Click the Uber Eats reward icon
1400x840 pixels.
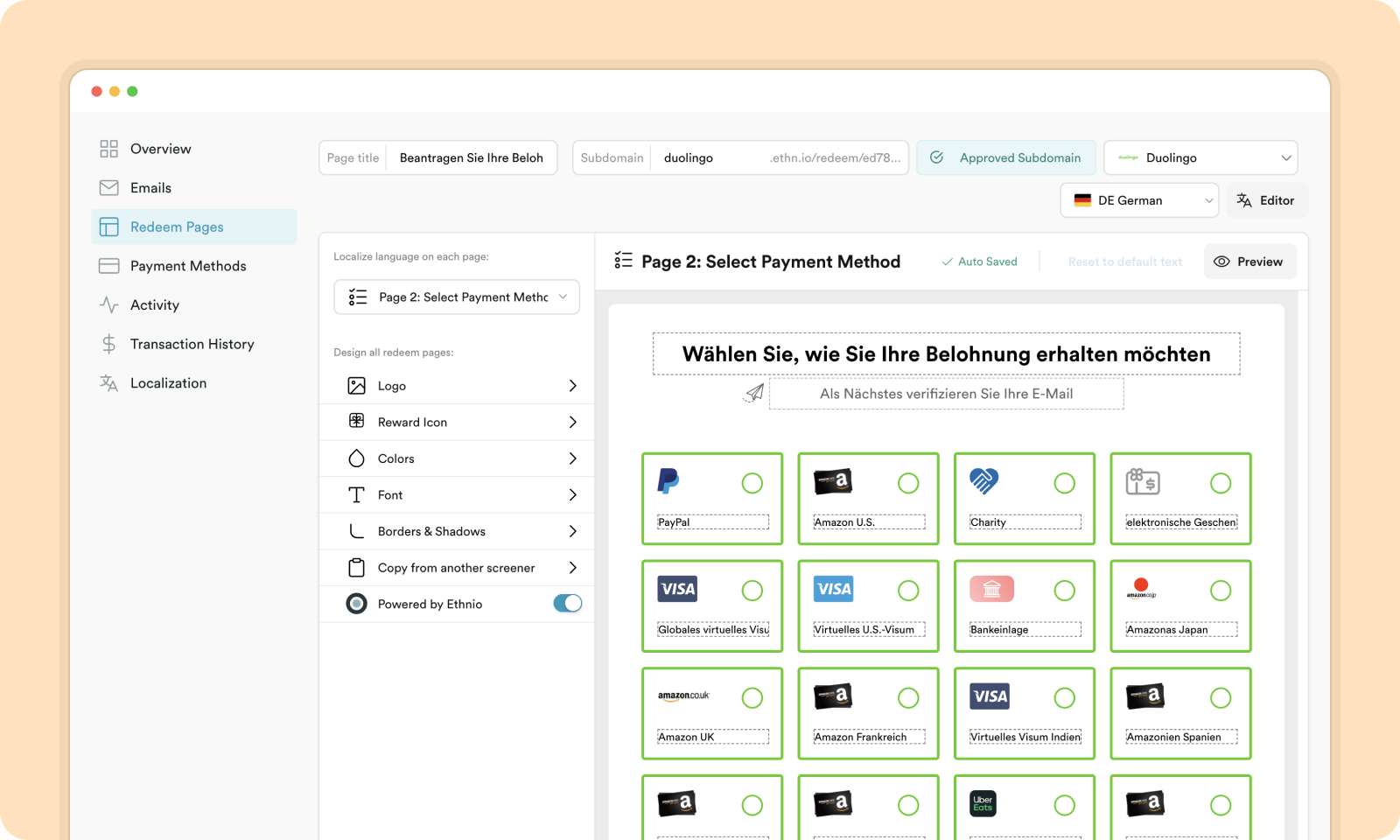(983, 803)
